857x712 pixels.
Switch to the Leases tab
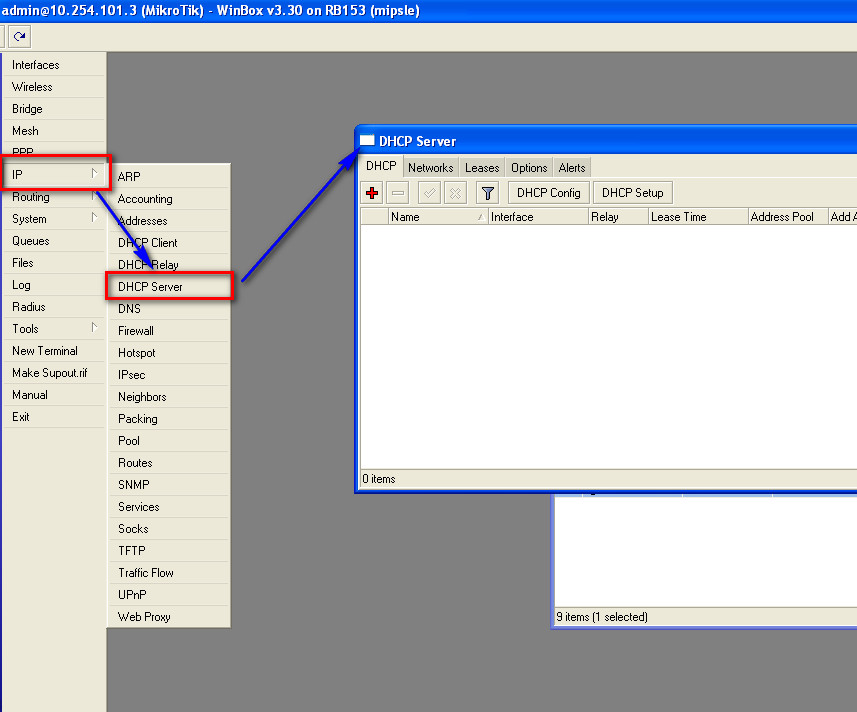[482, 168]
